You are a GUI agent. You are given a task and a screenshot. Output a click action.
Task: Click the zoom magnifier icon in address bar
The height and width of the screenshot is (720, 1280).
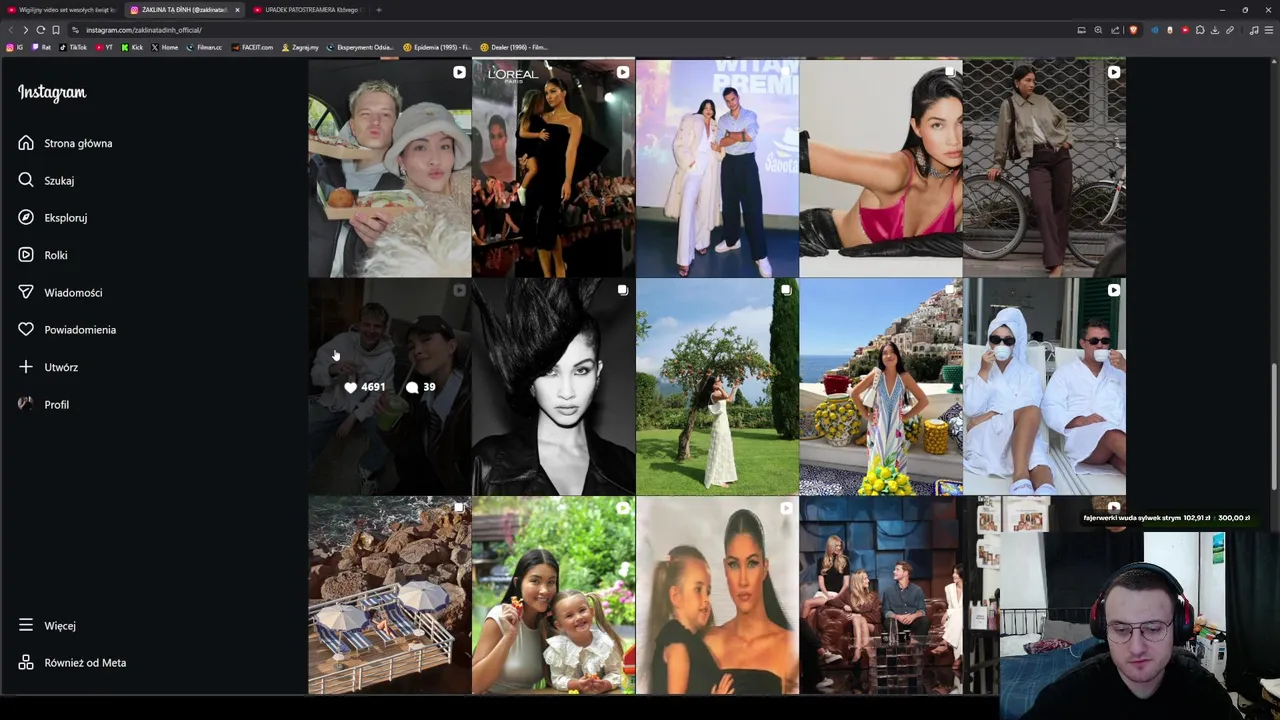click(1098, 30)
